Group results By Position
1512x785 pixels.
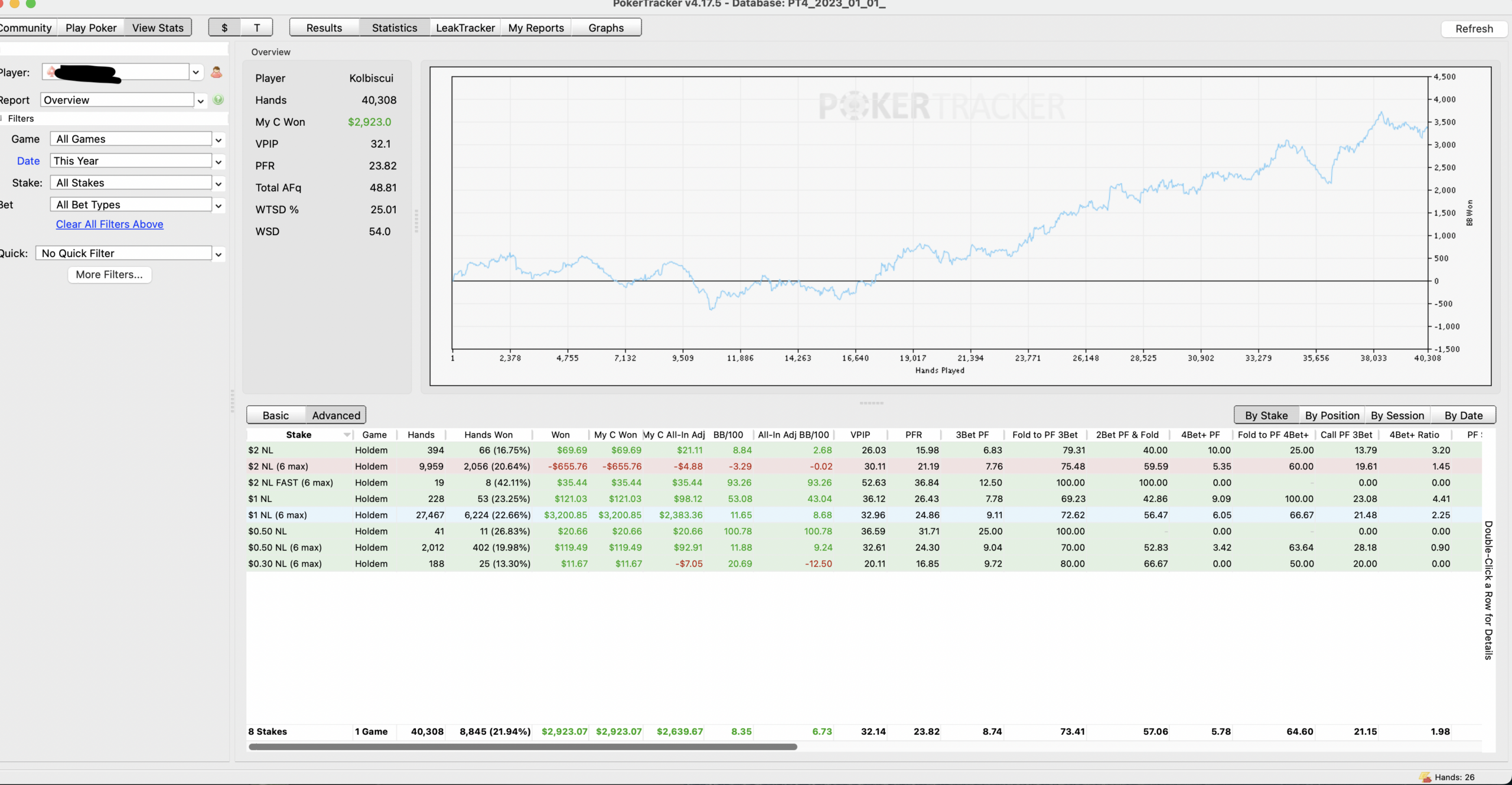click(x=1332, y=415)
